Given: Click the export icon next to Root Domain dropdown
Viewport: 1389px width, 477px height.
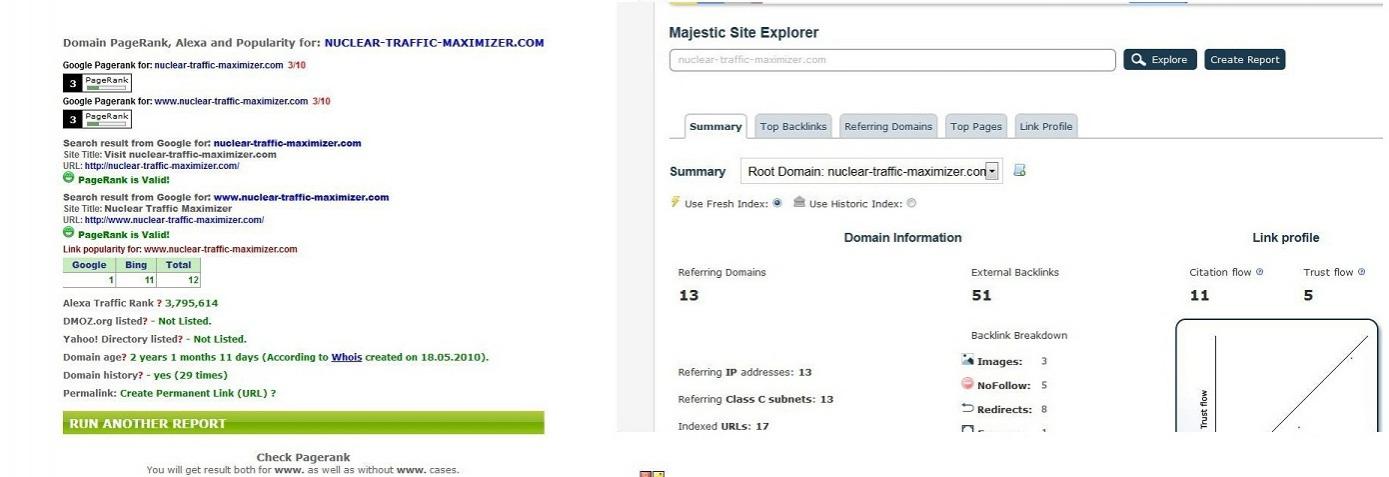Looking at the screenshot, I should click(1020, 171).
